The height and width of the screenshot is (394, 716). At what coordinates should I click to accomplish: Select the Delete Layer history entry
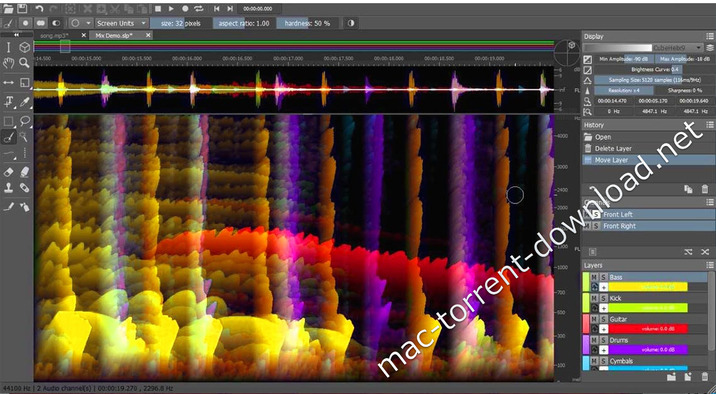tap(648, 148)
